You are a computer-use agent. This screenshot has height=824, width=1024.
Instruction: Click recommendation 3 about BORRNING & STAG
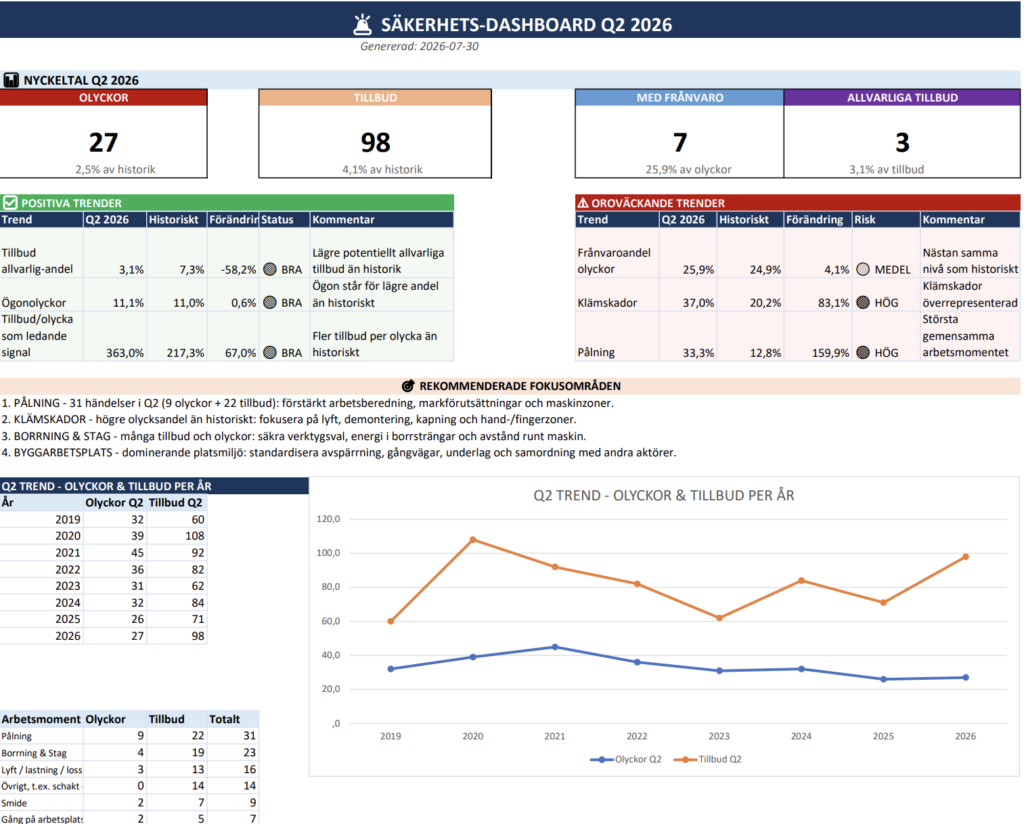294,436
